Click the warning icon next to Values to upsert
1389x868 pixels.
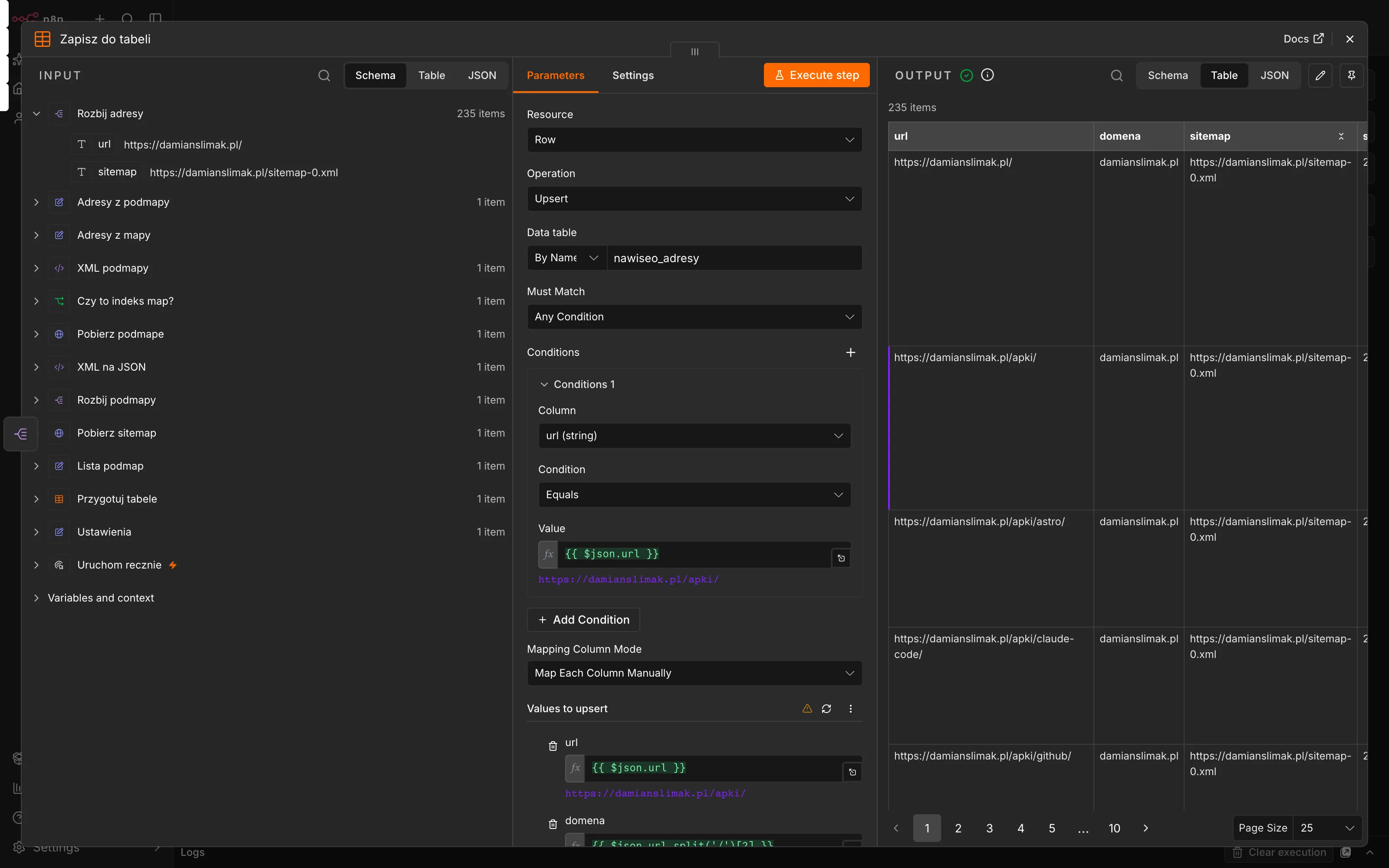point(807,708)
